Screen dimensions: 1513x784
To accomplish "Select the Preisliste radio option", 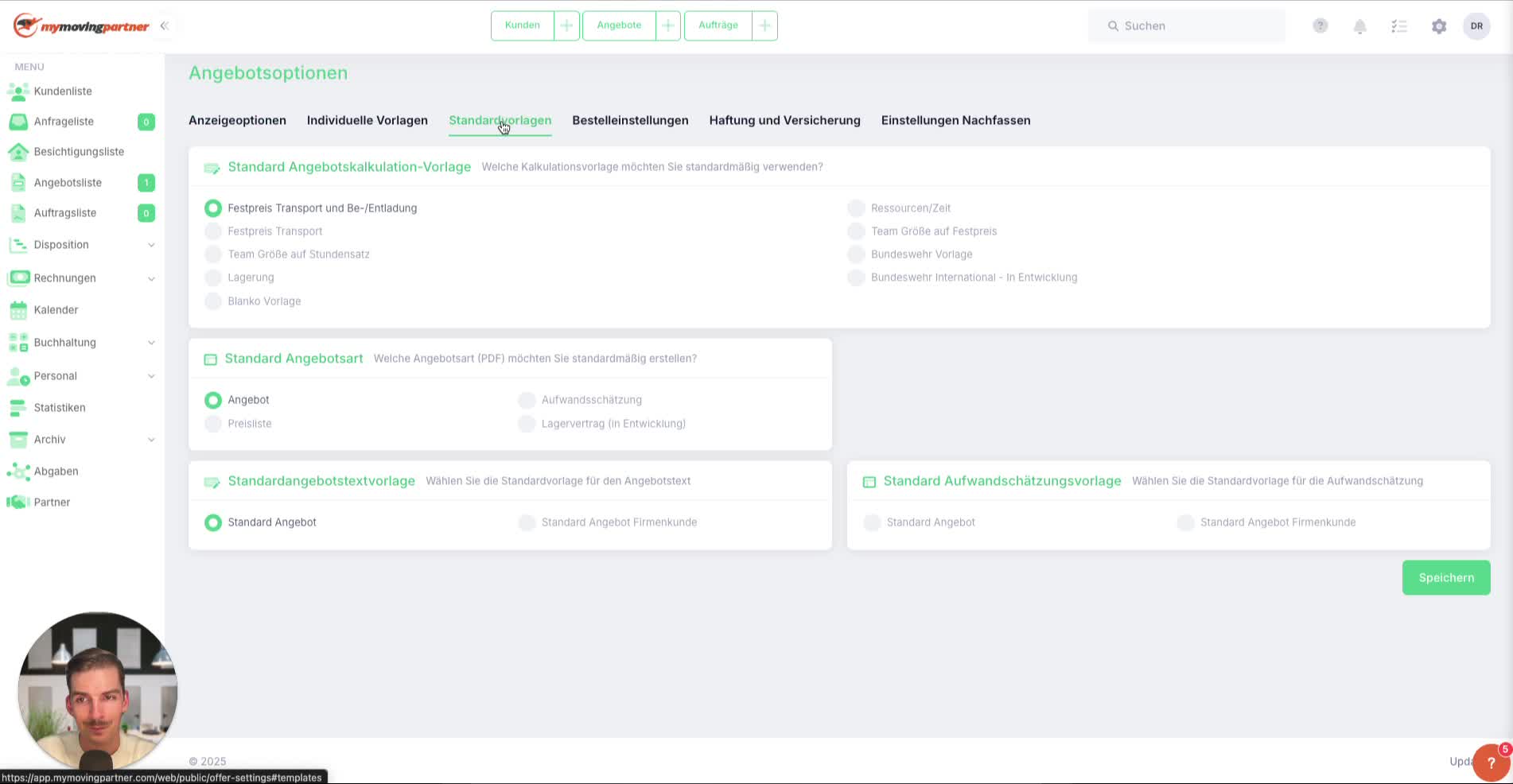I will click(x=213, y=424).
